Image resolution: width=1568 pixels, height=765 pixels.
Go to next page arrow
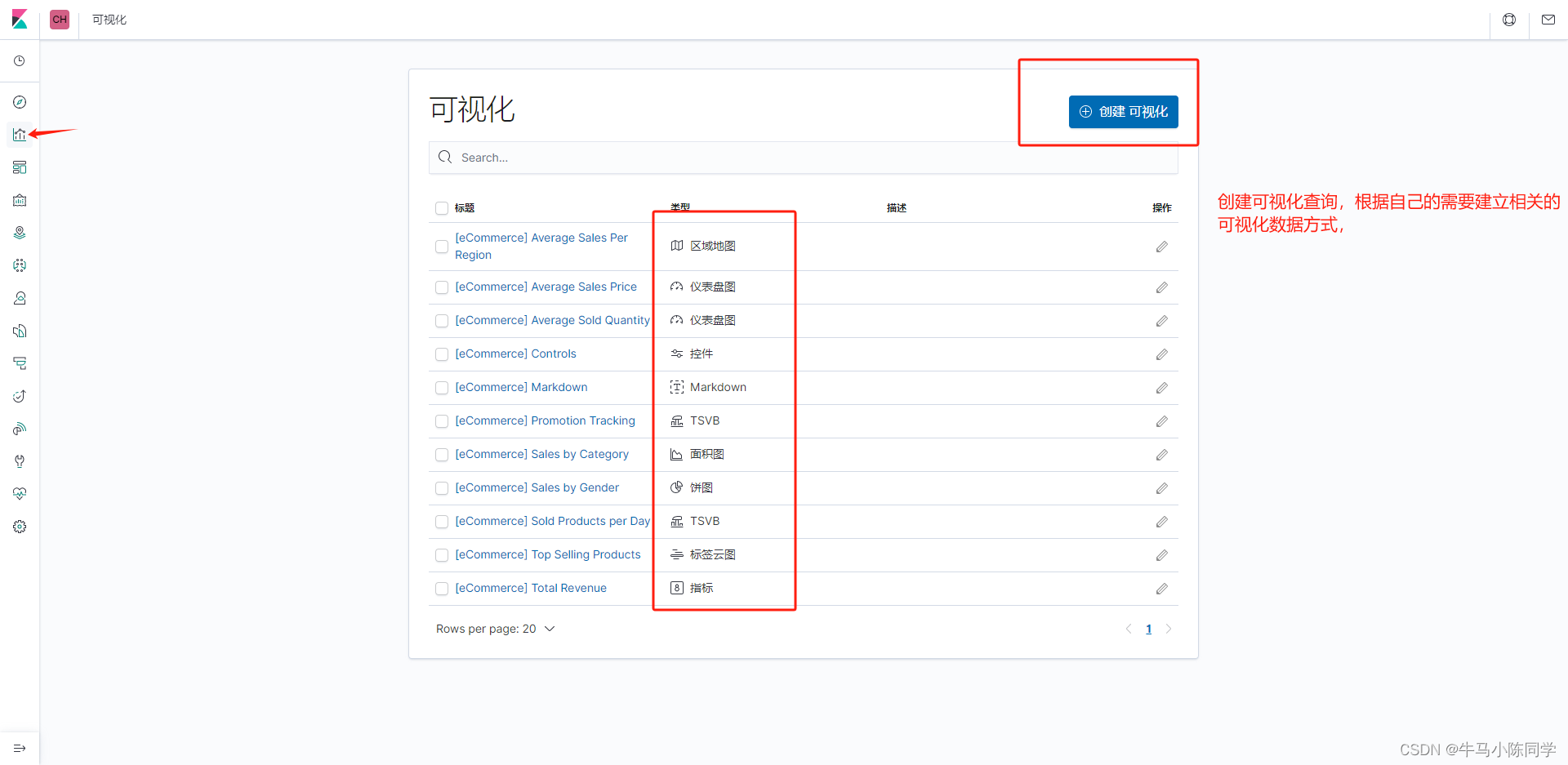click(1169, 629)
